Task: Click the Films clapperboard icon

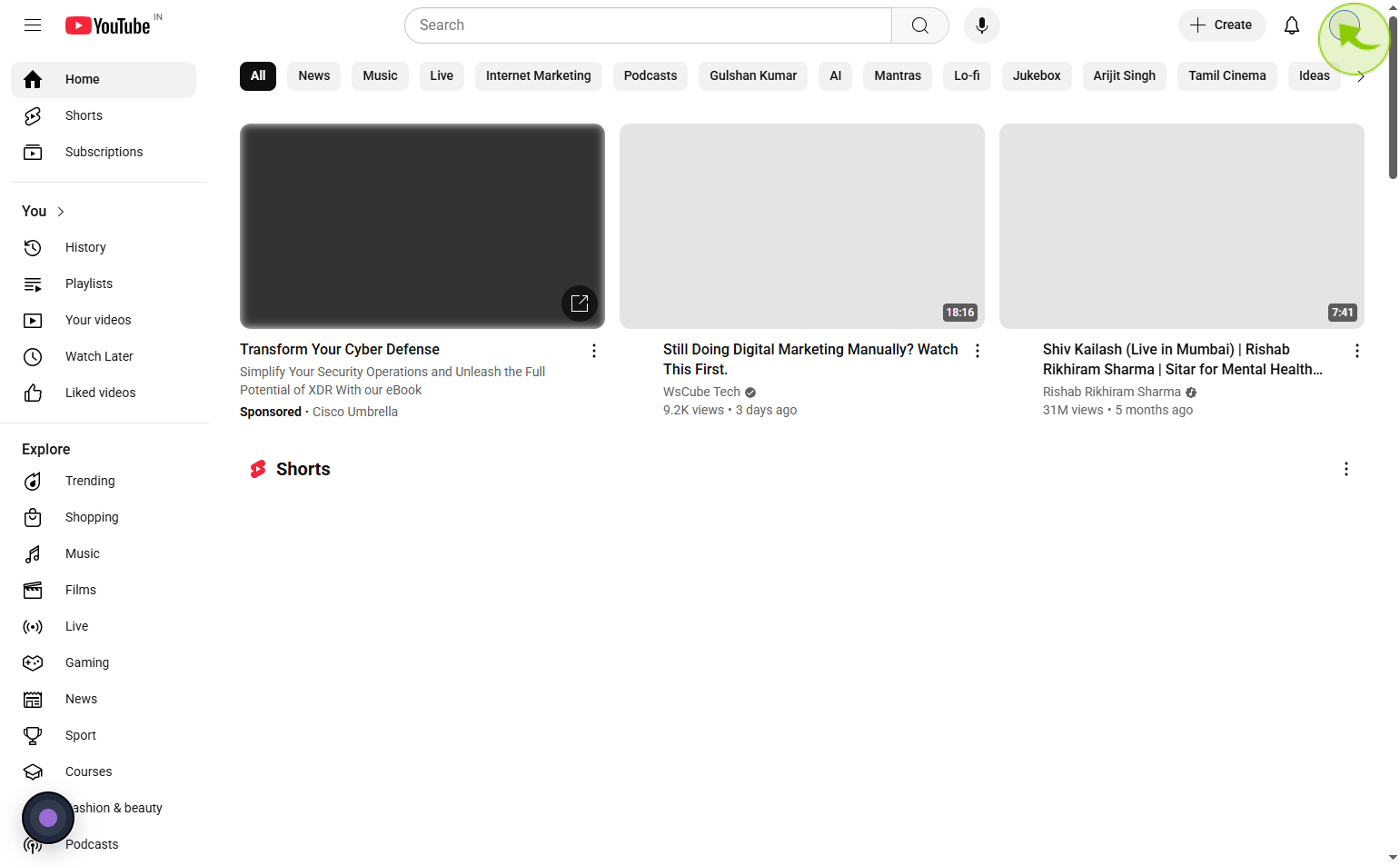Action: point(33,591)
